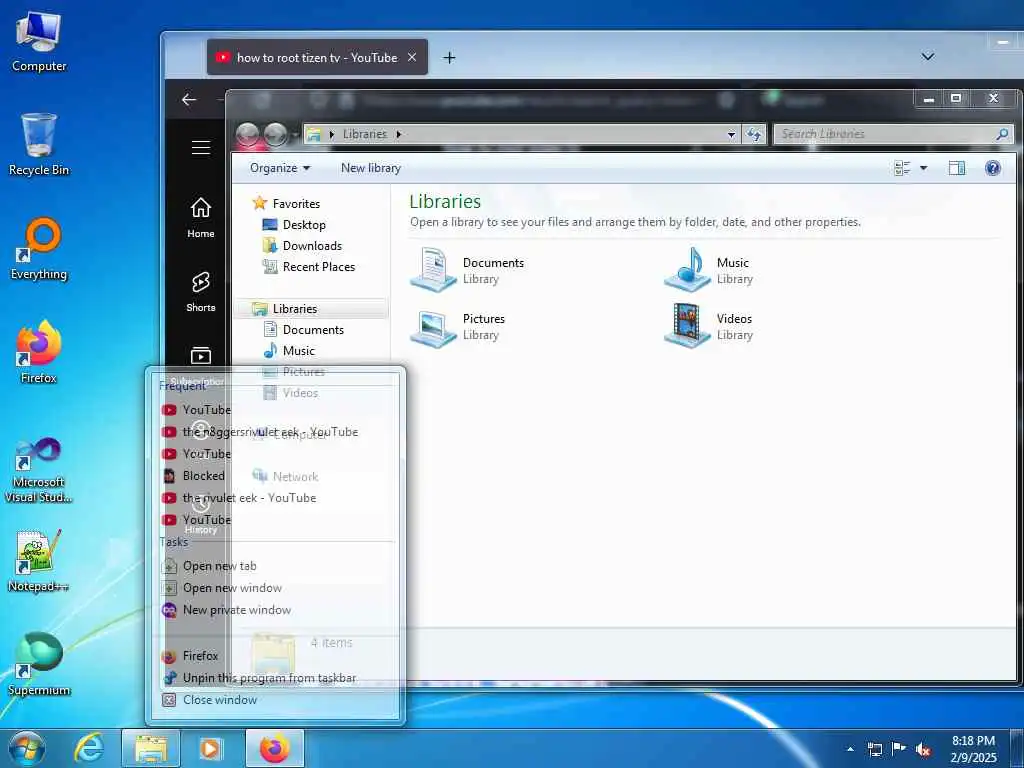Screen dimensions: 1024x768
Task: Click New library button
Action: 371,168
